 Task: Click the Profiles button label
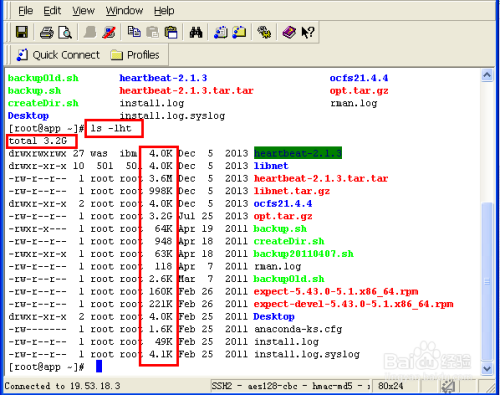(x=143, y=55)
